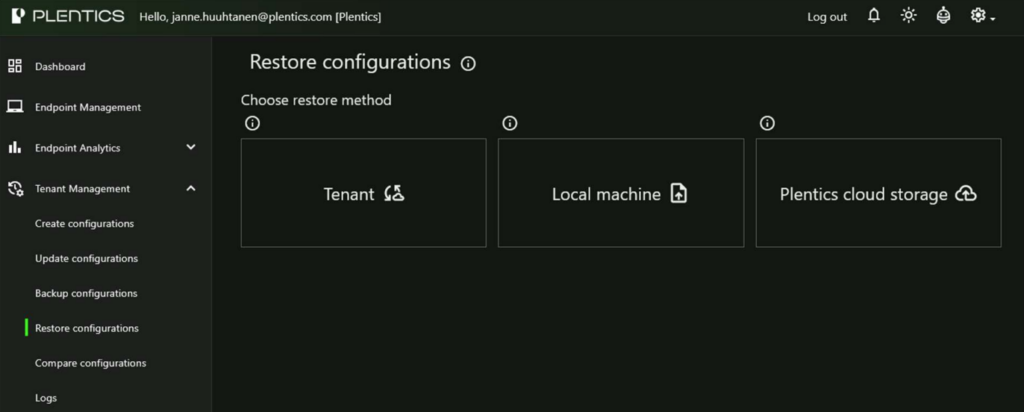Click the Tenant Management sync icon

point(14,189)
